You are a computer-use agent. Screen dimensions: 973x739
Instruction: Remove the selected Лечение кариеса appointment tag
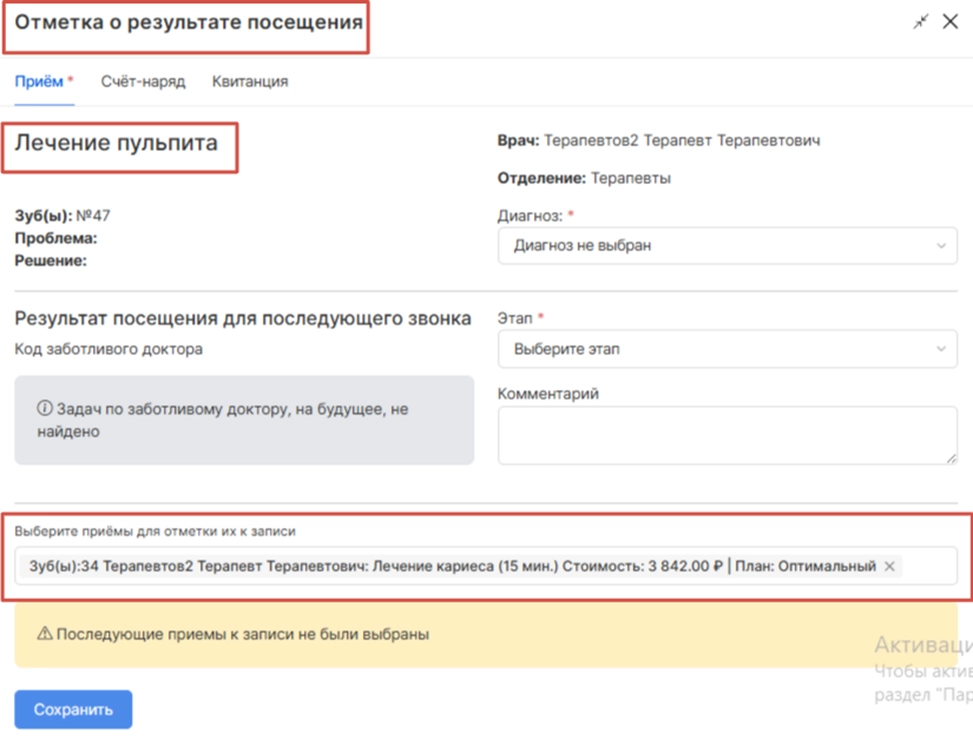pyautogui.click(x=889, y=566)
